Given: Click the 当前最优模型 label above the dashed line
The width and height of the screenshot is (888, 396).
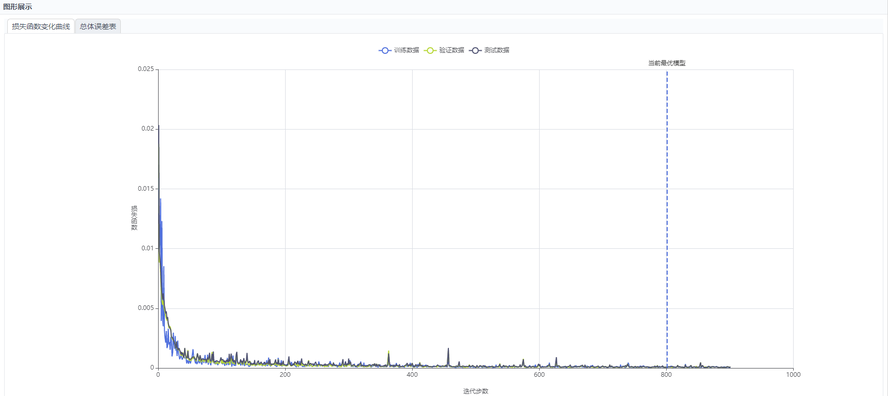Looking at the screenshot, I should coord(667,63).
